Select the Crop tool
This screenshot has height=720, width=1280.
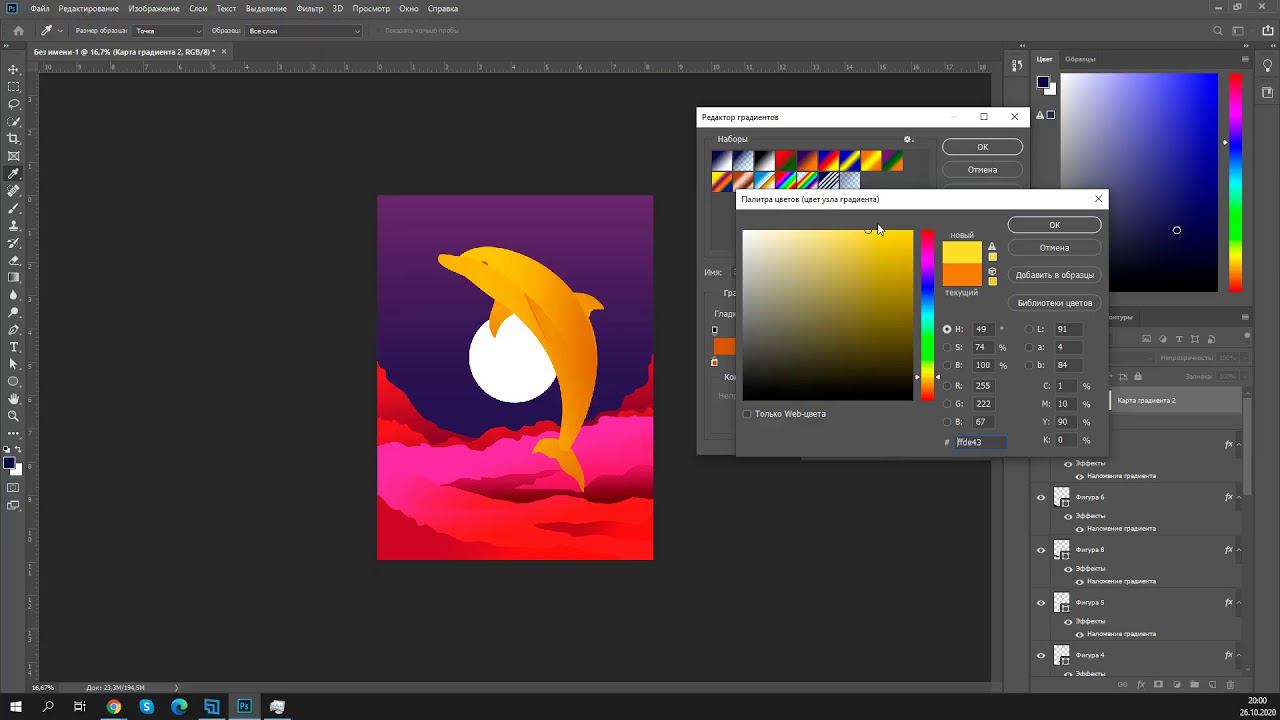(x=14, y=139)
